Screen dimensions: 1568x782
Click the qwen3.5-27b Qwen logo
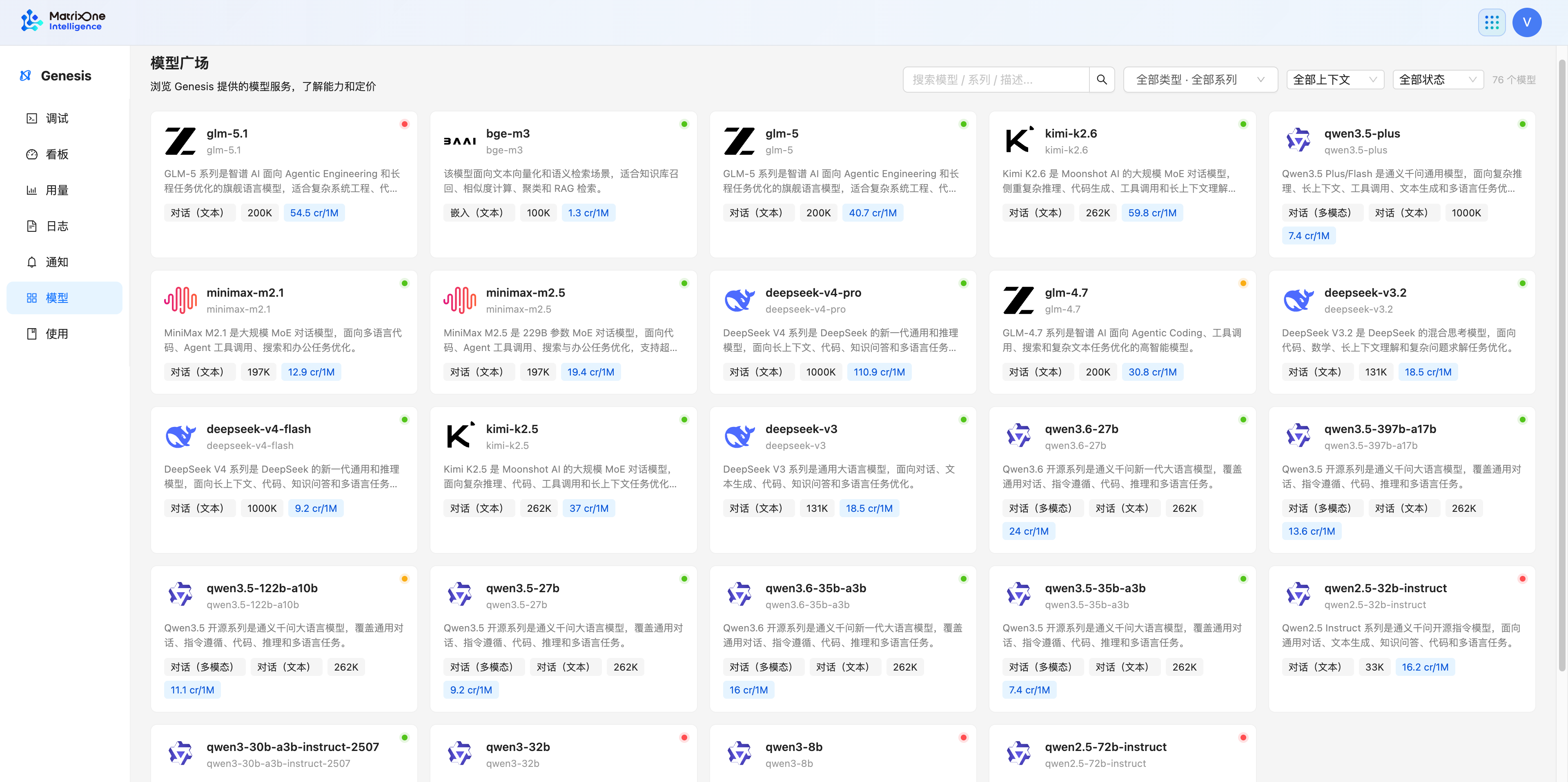459,595
